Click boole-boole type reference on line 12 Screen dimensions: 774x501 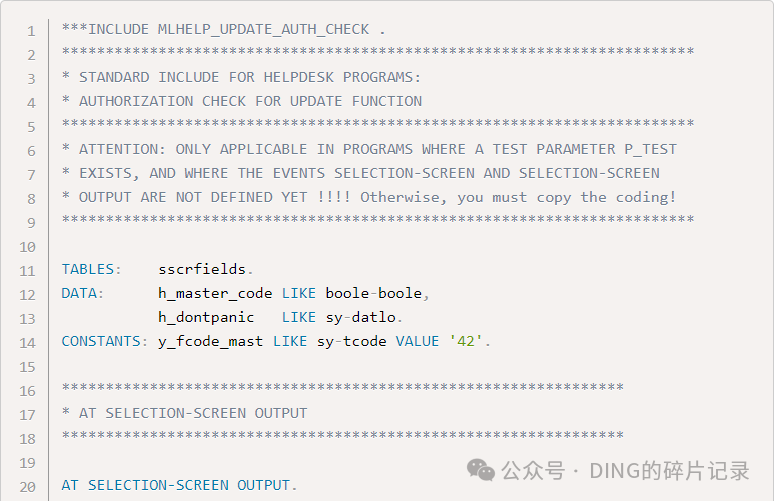tap(374, 293)
